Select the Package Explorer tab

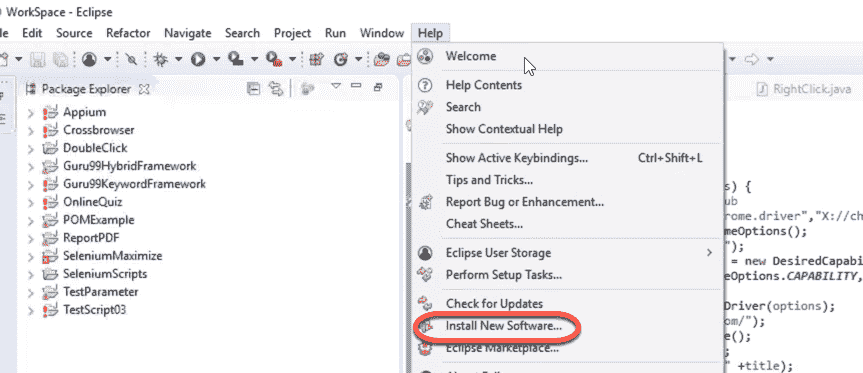pos(86,89)
